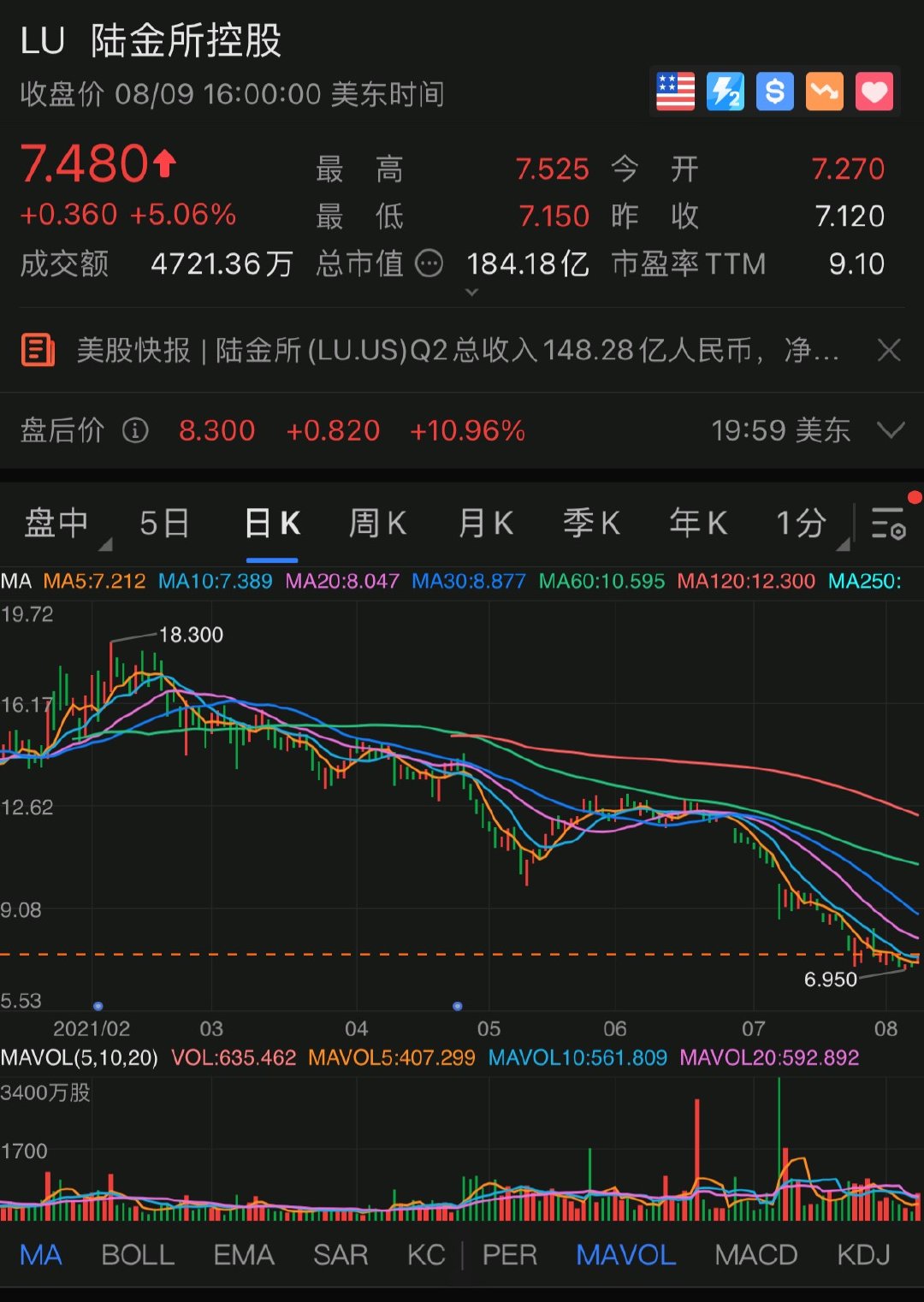Switch to 5日 chart tab
The width and height of the screenshot is (924, 1302).
[x=164, y=523]
